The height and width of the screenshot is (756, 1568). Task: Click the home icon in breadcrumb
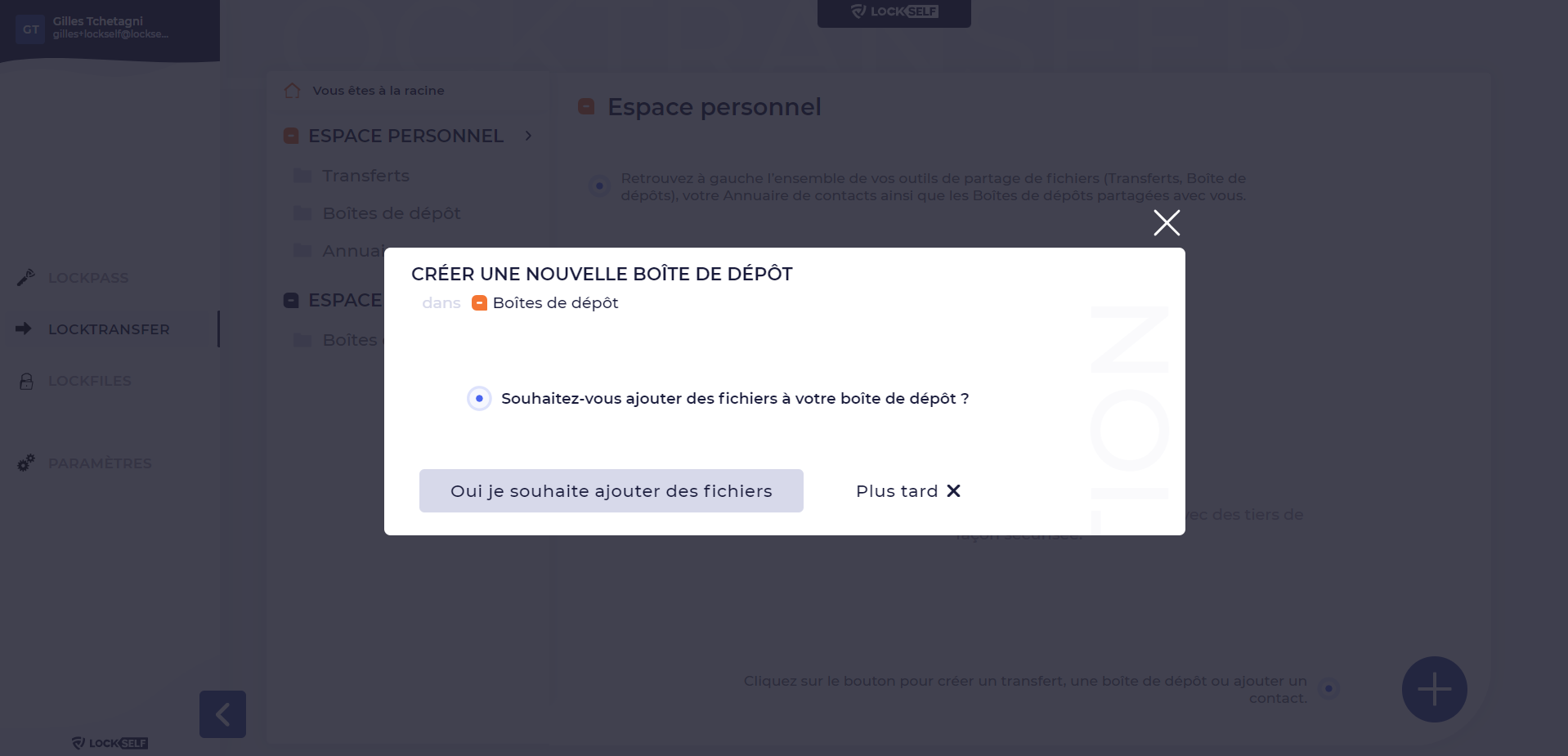[292, 91]
